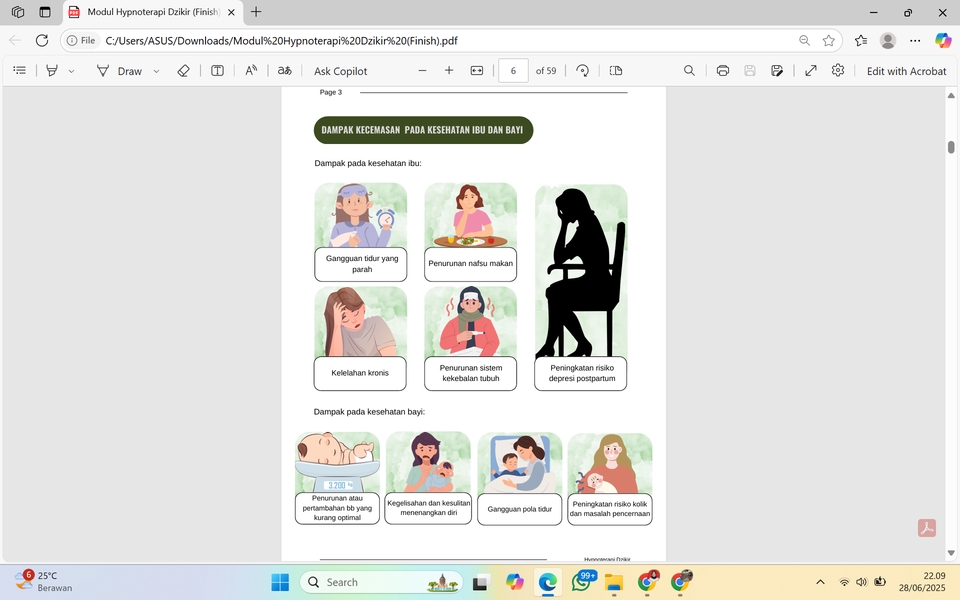Open the table of contents panel

pos(20,70)
